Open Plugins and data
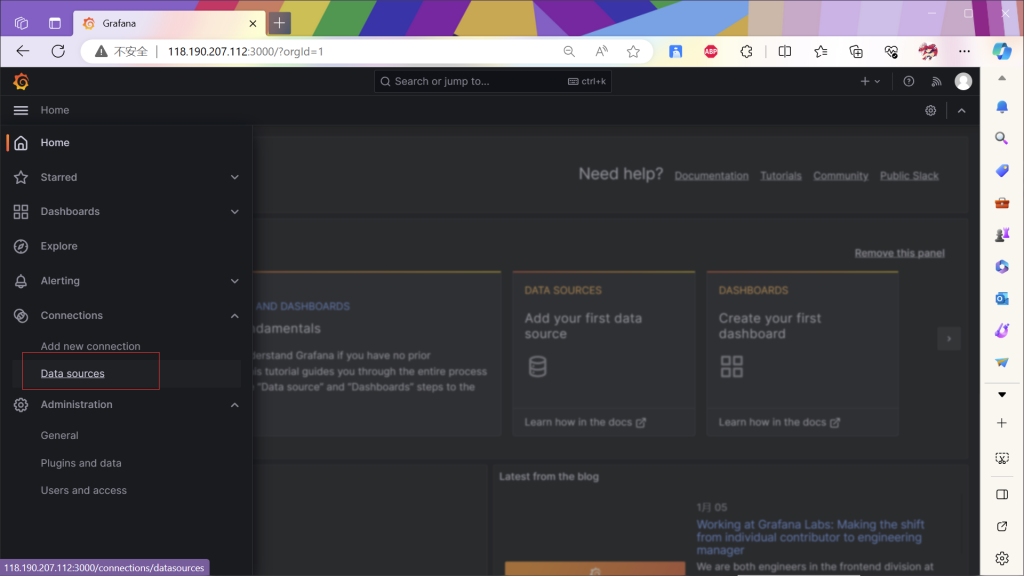 [x=81, y=463]
